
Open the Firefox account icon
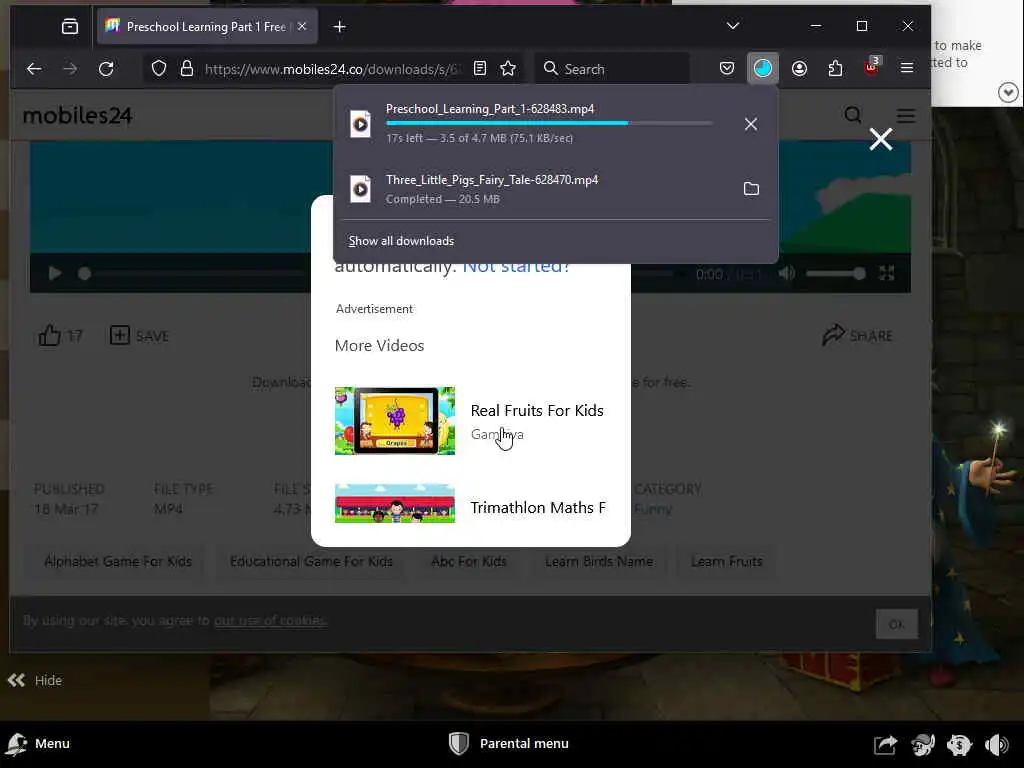(799, 69)
